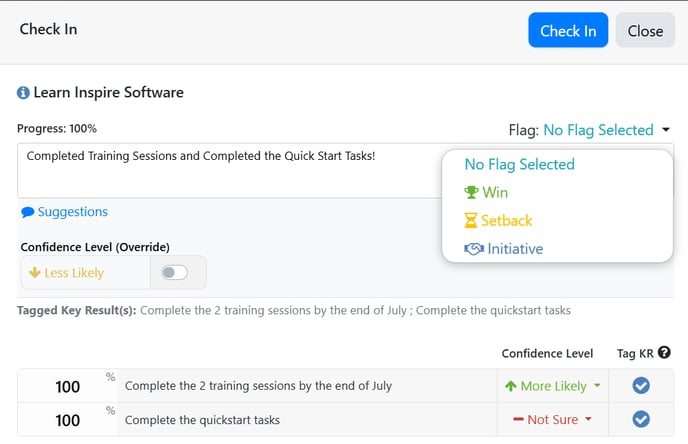Untag the quickstart tasks key result checkmark

[641, 419]
